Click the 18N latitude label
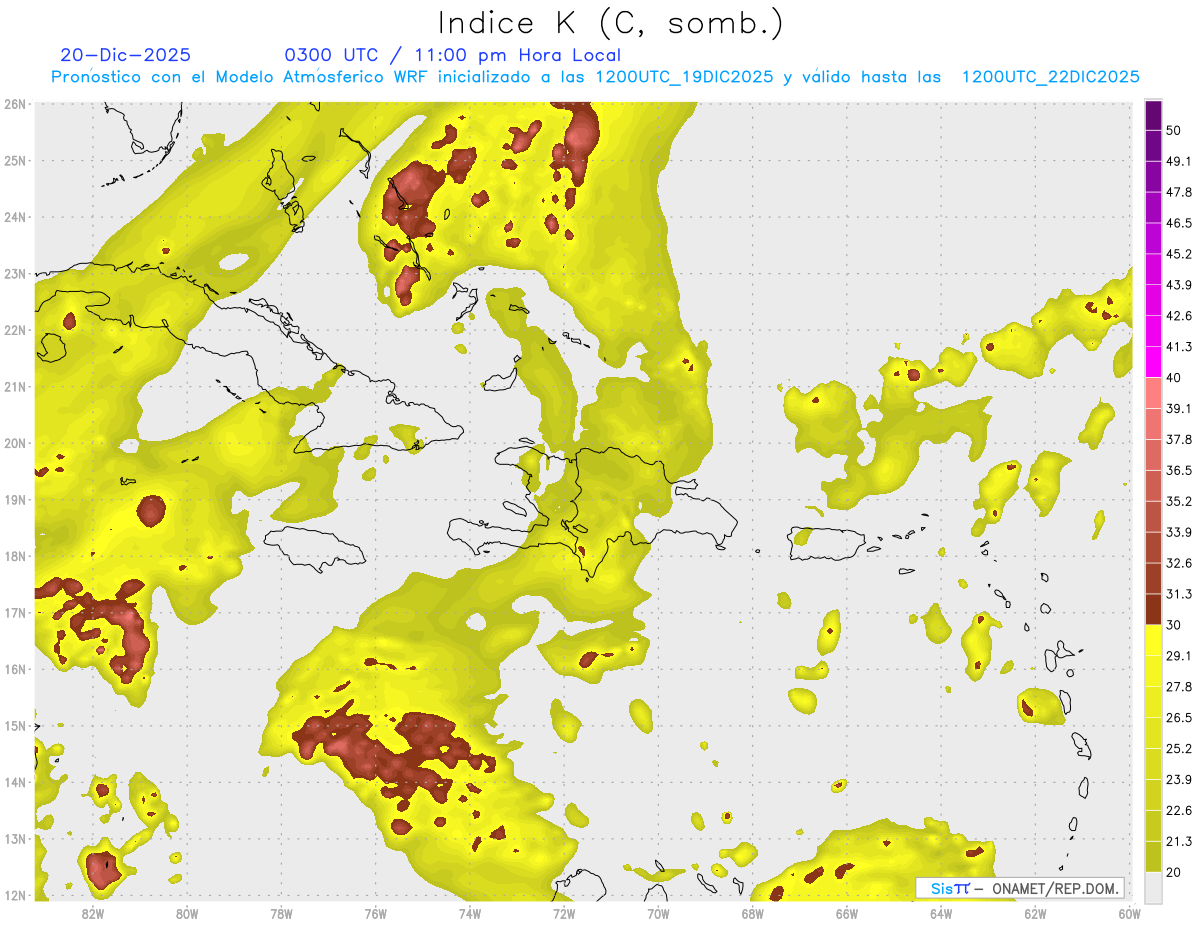This screenshot has width=1200, height=927. (15, 556)
